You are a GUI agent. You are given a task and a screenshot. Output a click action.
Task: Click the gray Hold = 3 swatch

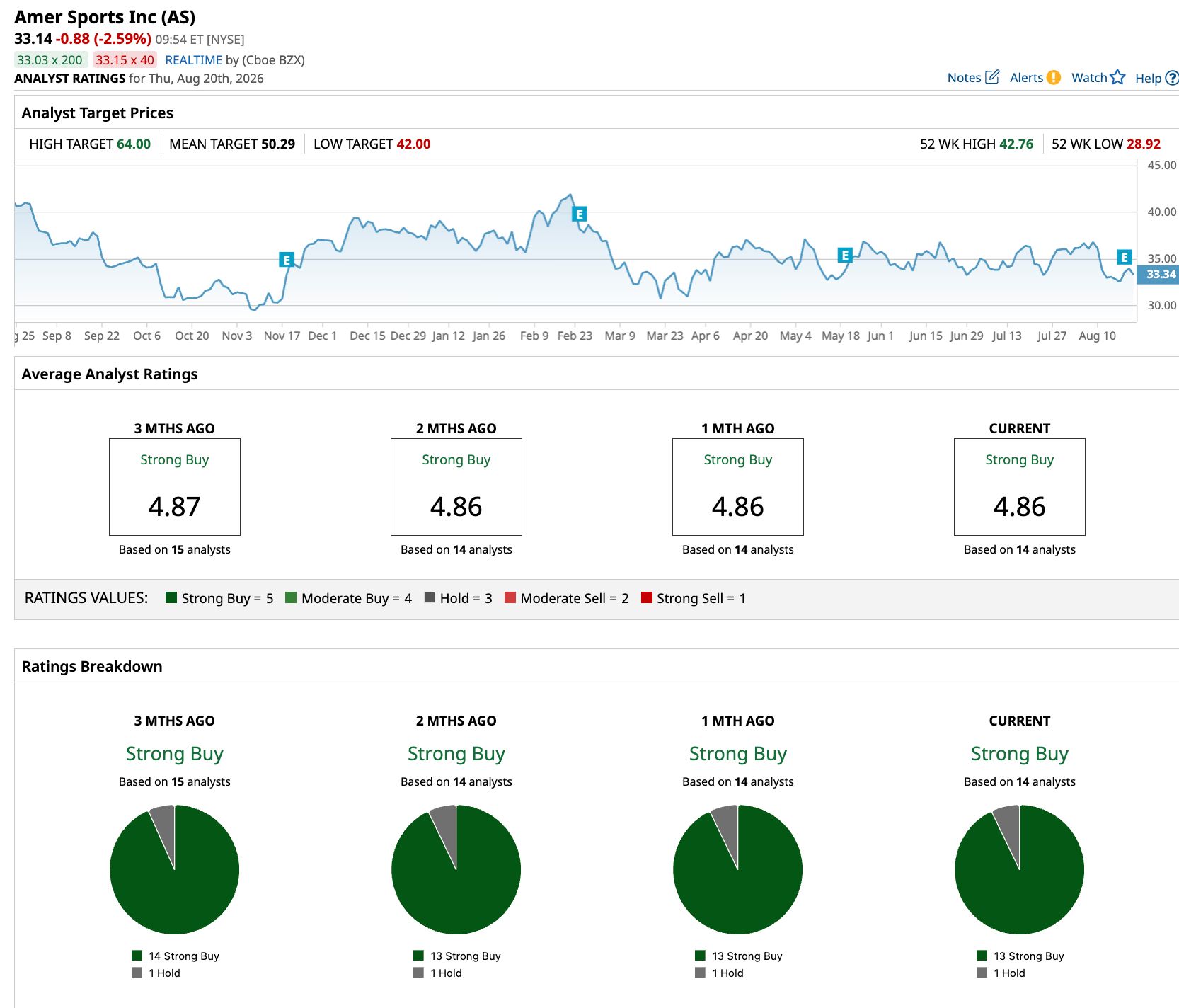[429, 597]
